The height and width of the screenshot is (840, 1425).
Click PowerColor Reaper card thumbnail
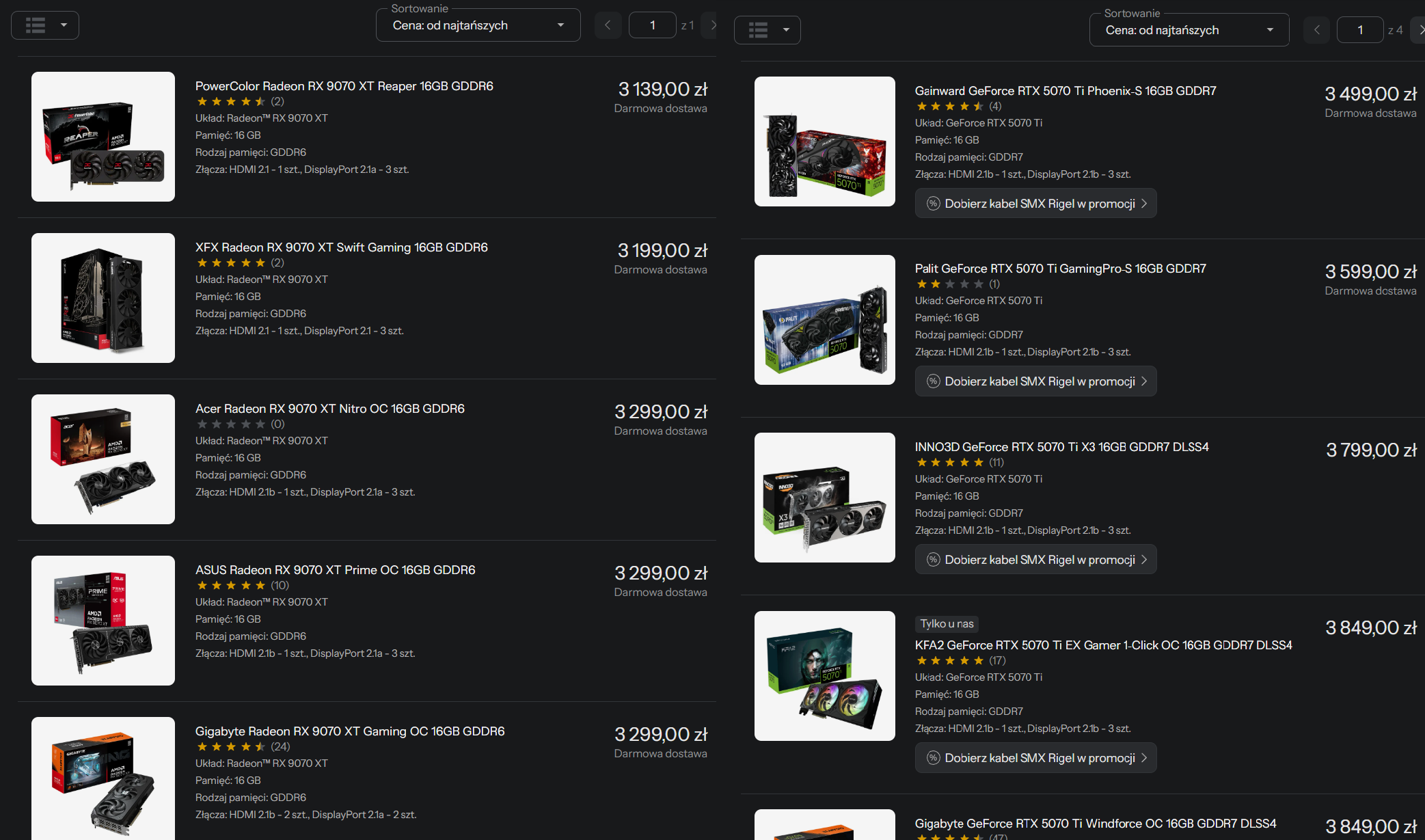[x=103, y=137]
